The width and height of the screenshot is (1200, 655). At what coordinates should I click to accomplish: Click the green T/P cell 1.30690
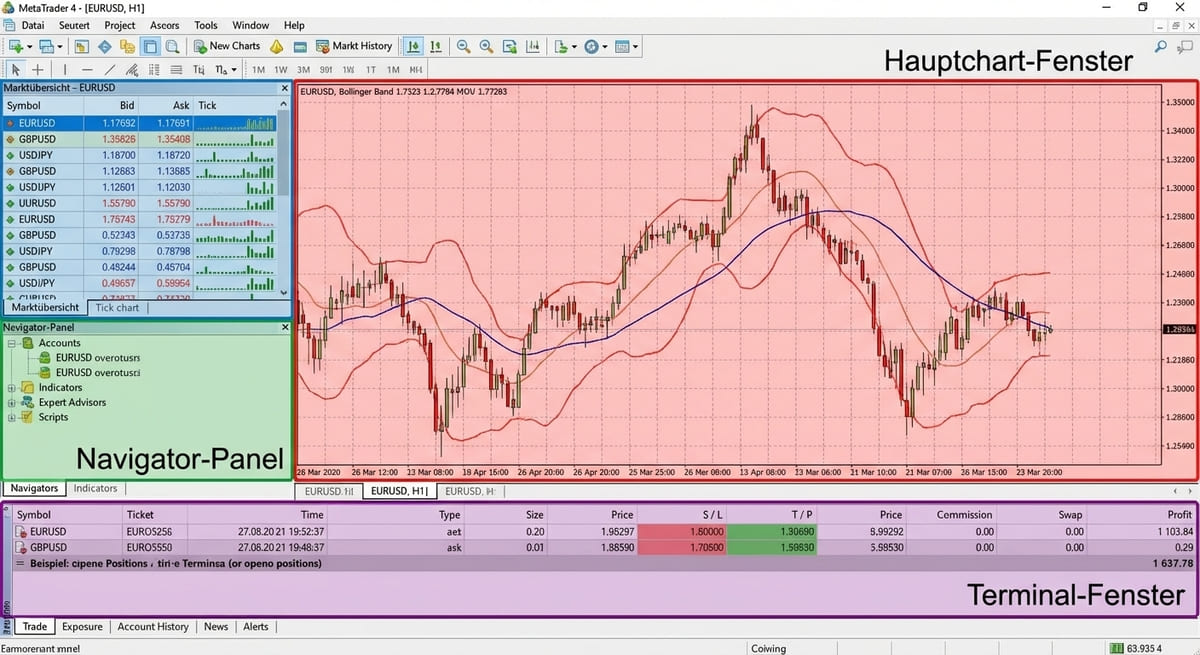773,532
